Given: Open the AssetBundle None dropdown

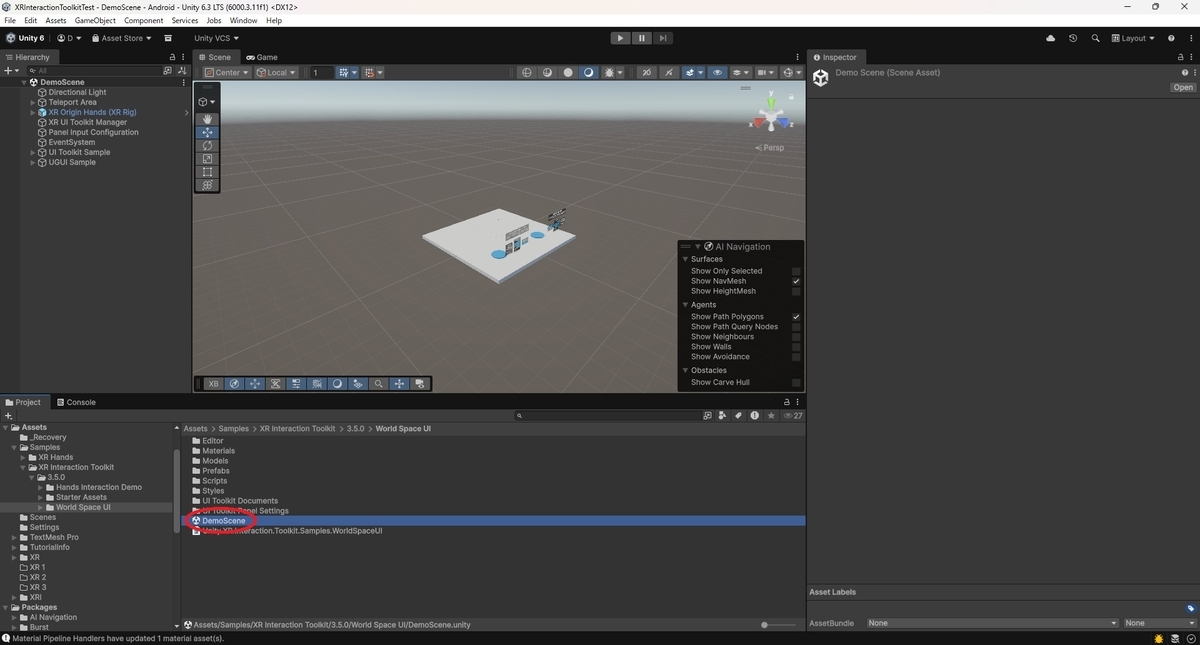Looking at the screenshot, I should [x=992, y=623].
